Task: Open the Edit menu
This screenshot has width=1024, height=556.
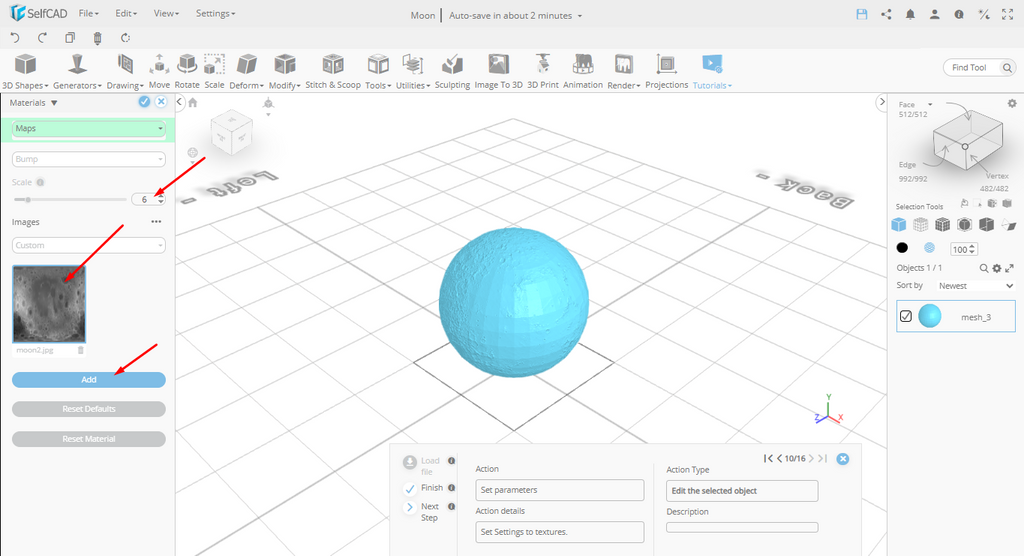Action: click(x=126, y=13)
